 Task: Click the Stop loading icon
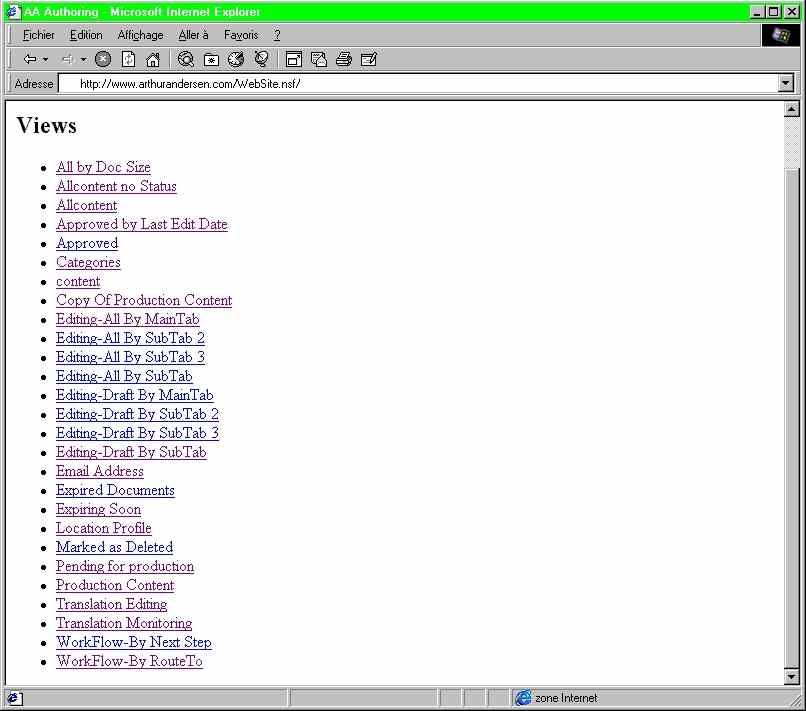(103, 59)
